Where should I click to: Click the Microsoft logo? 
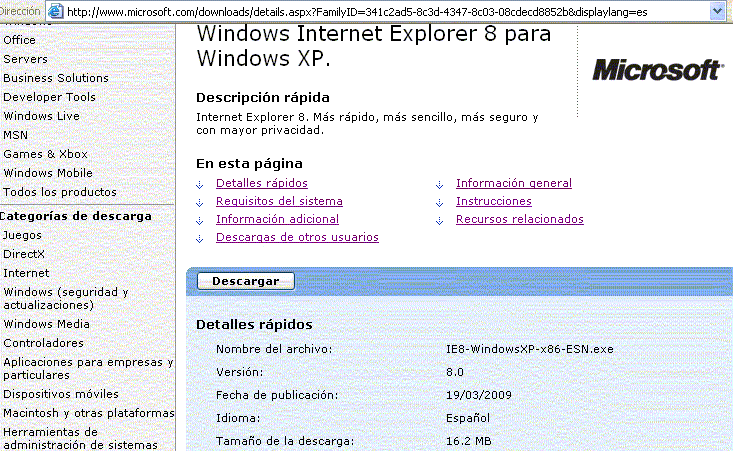pyautogui.click(x=658, y=70)
